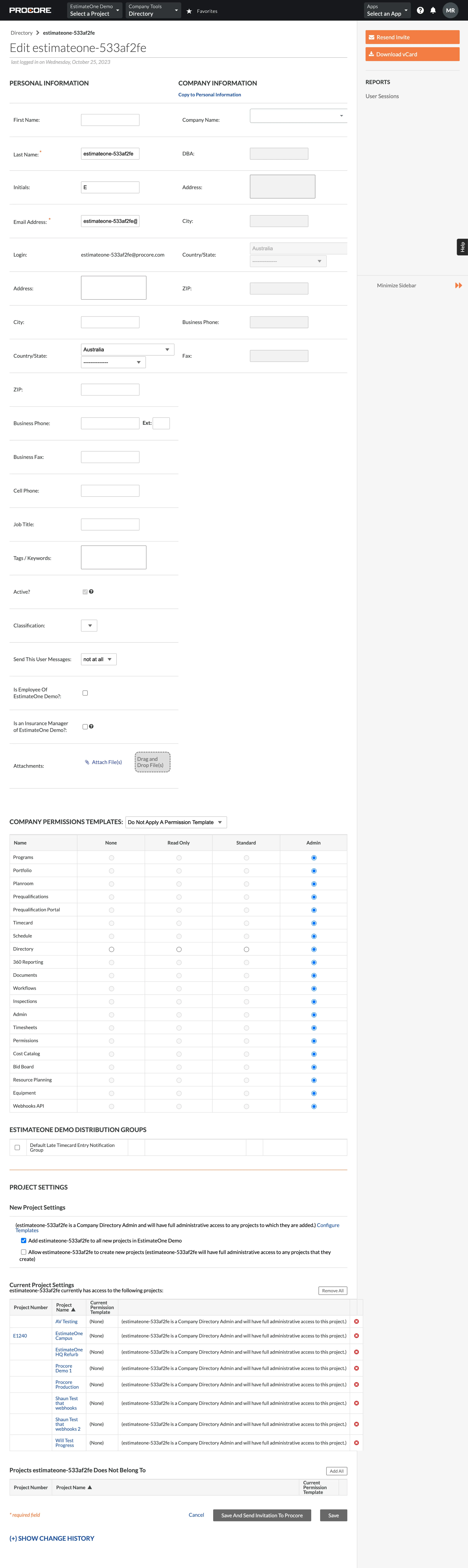
Task: Check Default Late Timecard Entry Notification Group
Action: [17, 1147]
